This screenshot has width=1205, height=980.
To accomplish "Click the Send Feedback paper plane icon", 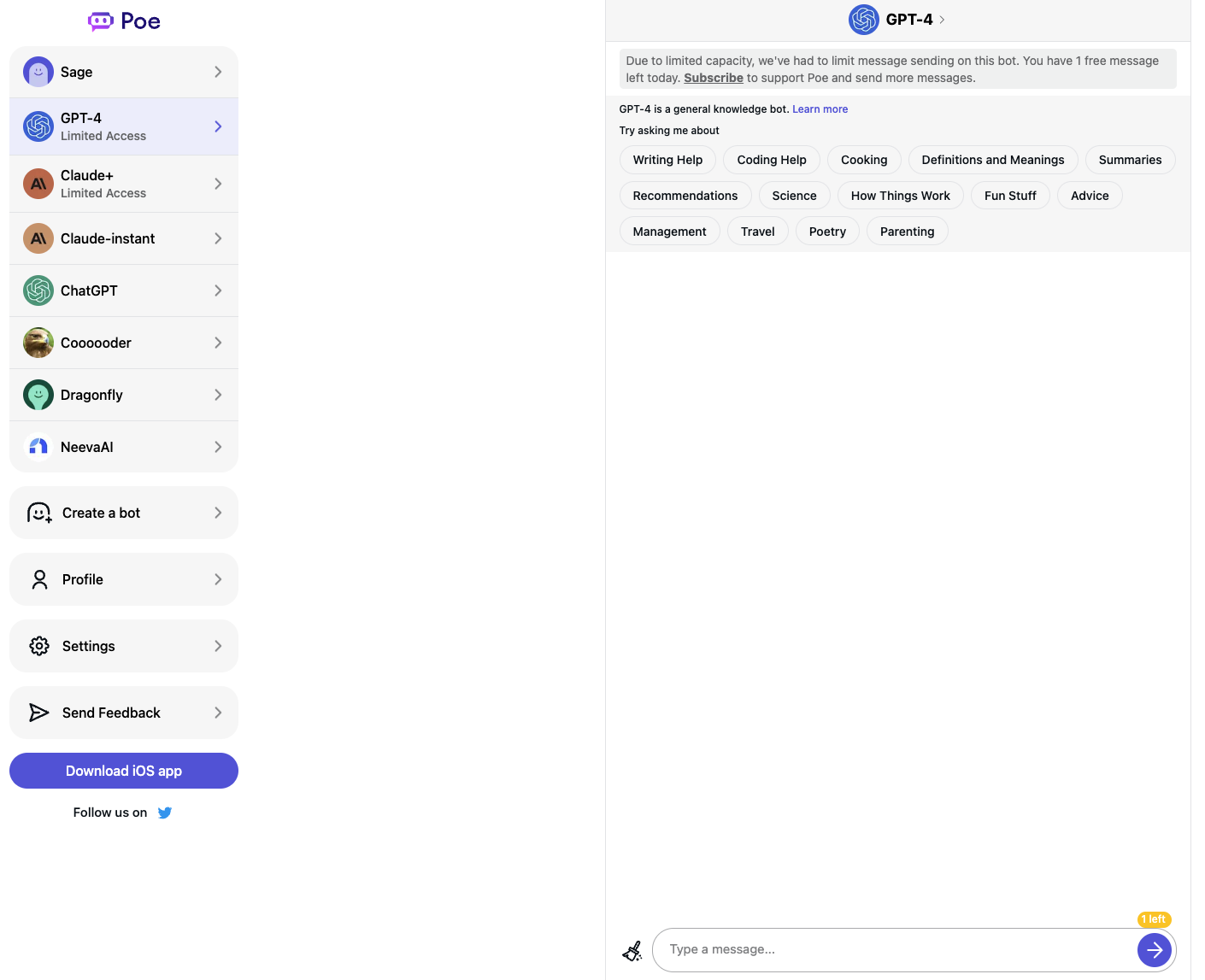I will tap(39, 713).
